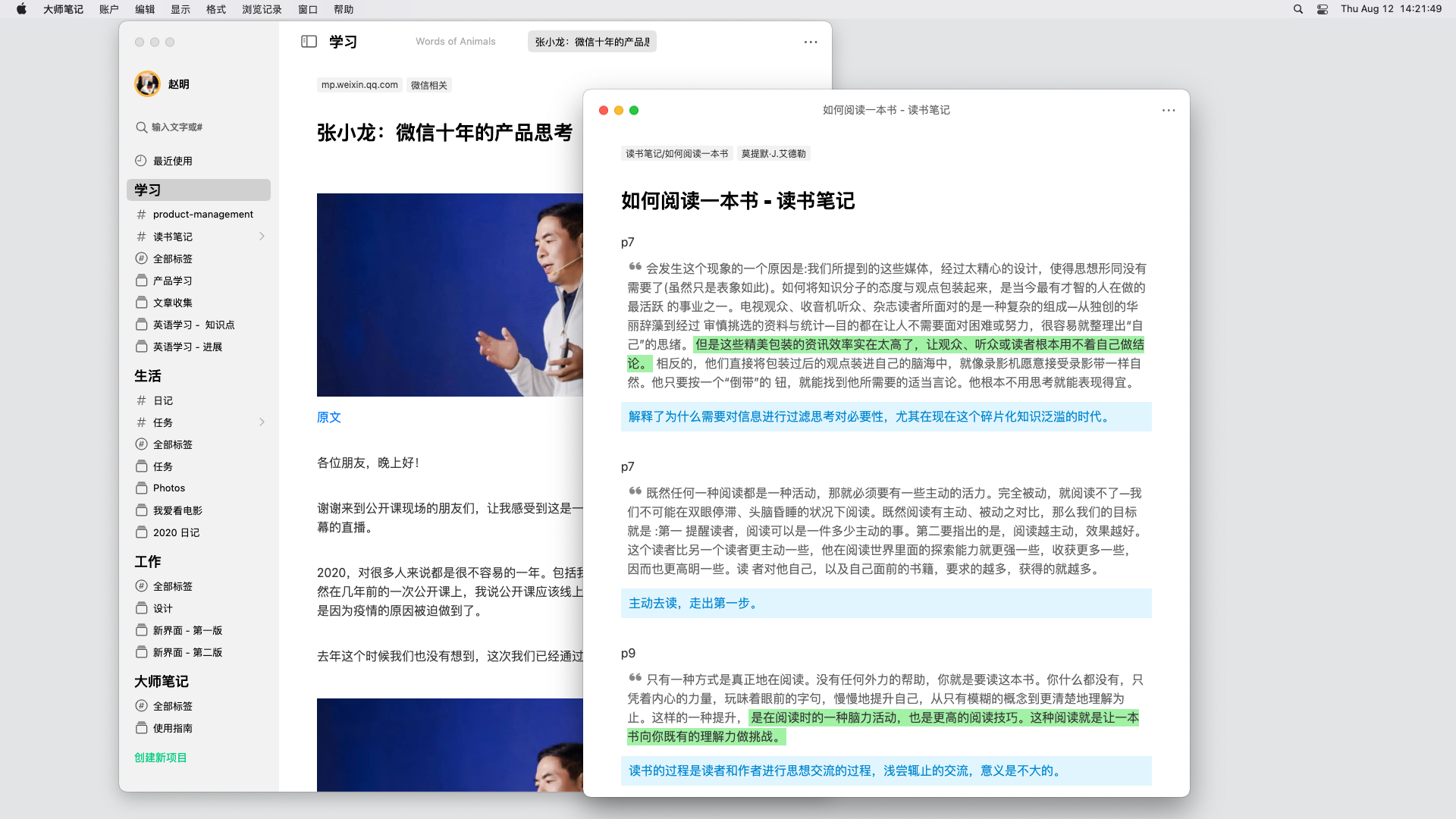Select the product-management hashtag tag
Viewport: 1456px width, 819px height.
202,215
